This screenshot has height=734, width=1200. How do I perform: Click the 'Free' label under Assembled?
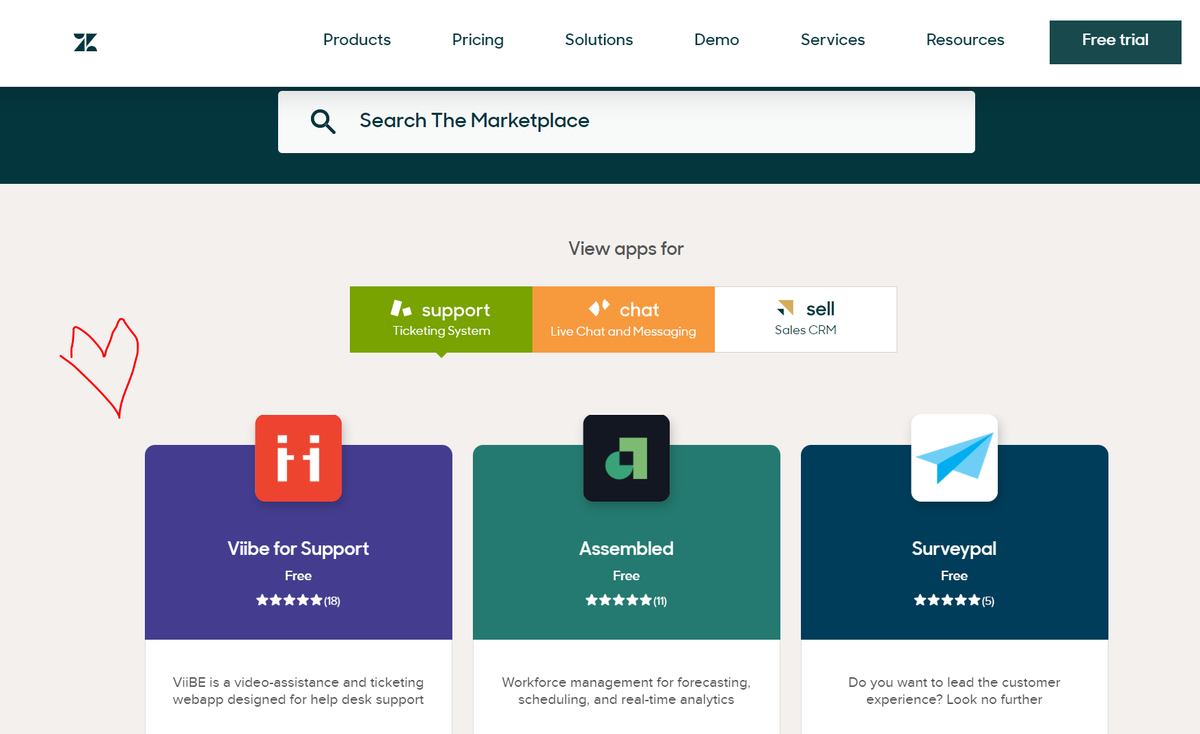tap(626, 576)
